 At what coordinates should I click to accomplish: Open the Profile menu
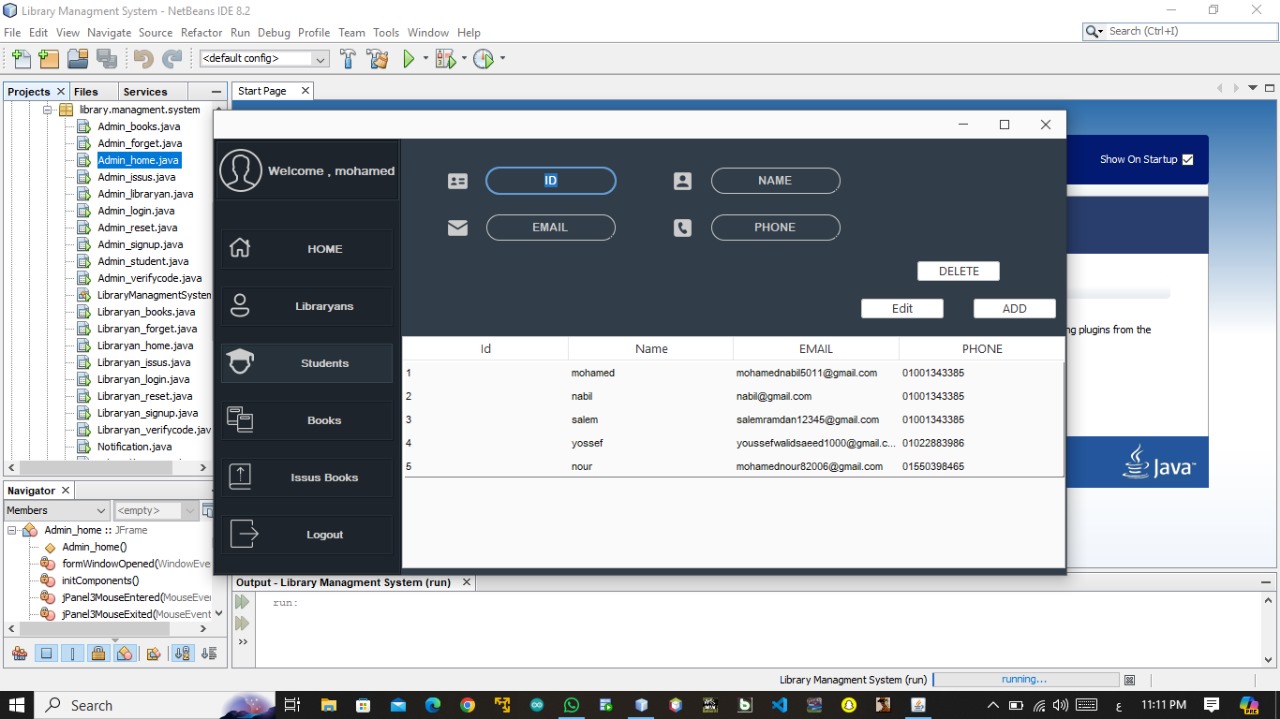(x=314, y=32)
